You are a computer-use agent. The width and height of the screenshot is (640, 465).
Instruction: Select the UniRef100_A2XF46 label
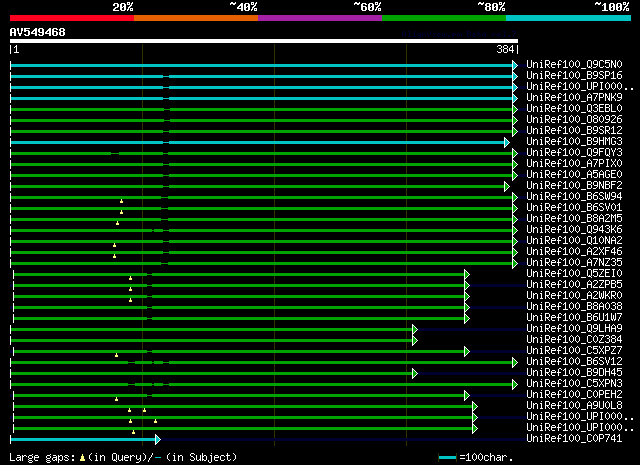tap(574, 251)
